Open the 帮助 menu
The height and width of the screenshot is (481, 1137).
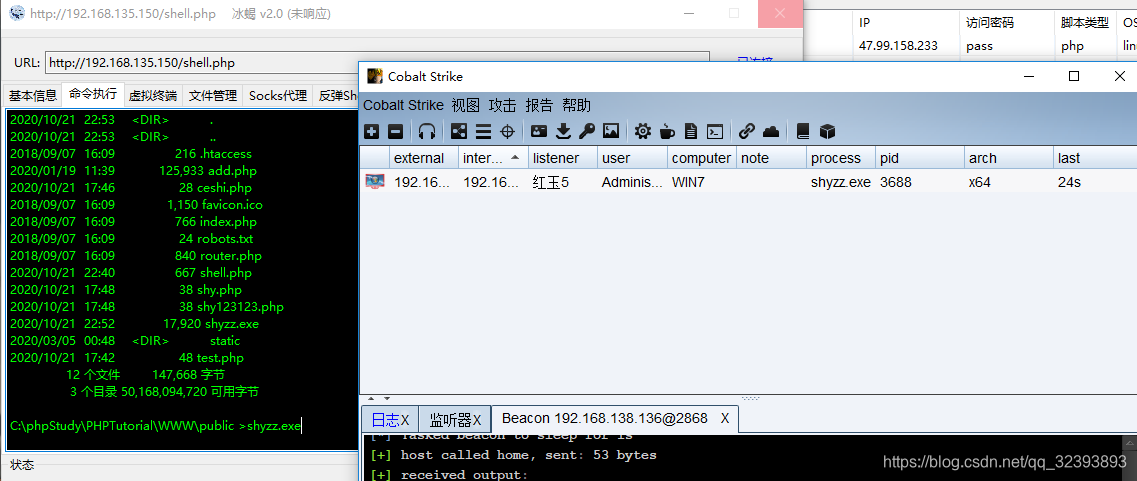(576, 105)
